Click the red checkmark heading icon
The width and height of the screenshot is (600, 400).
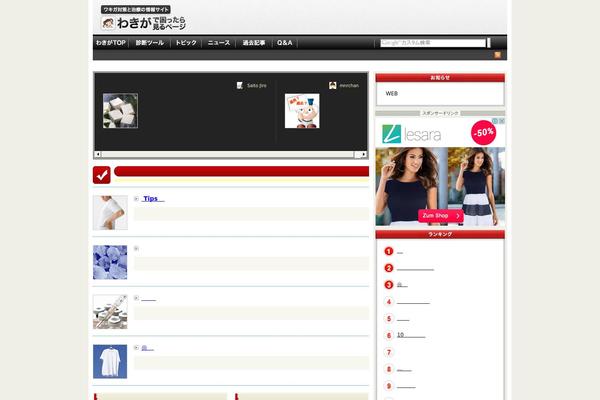click(102, 175)
